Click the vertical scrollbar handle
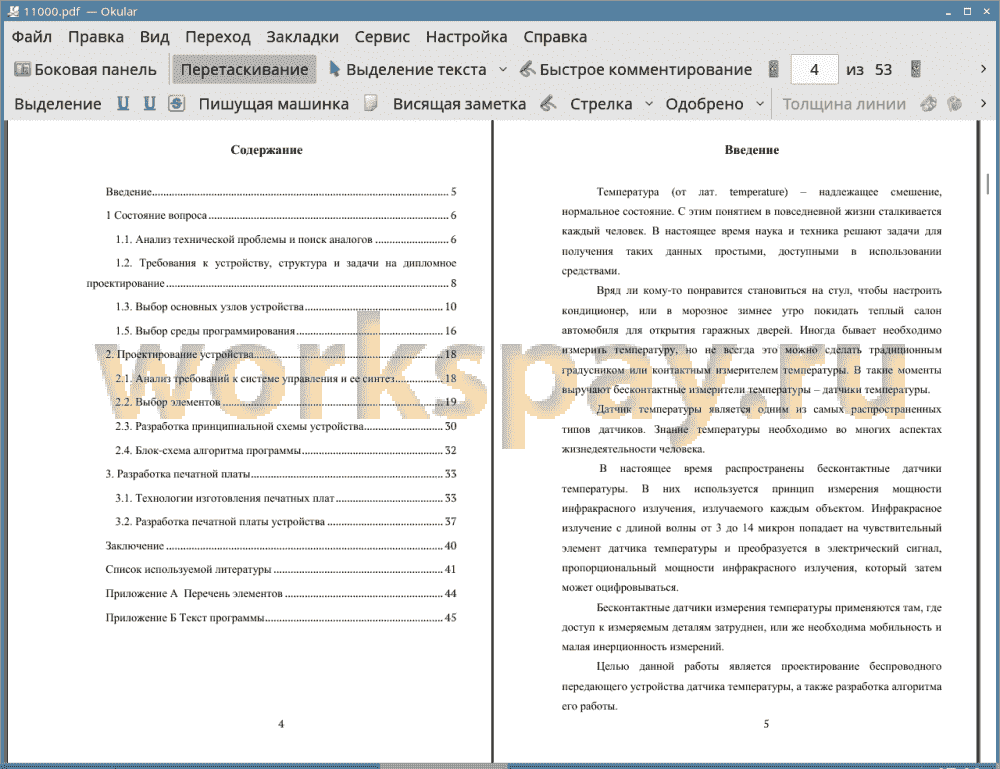1000x769 pixels. [x=988, y=185]
